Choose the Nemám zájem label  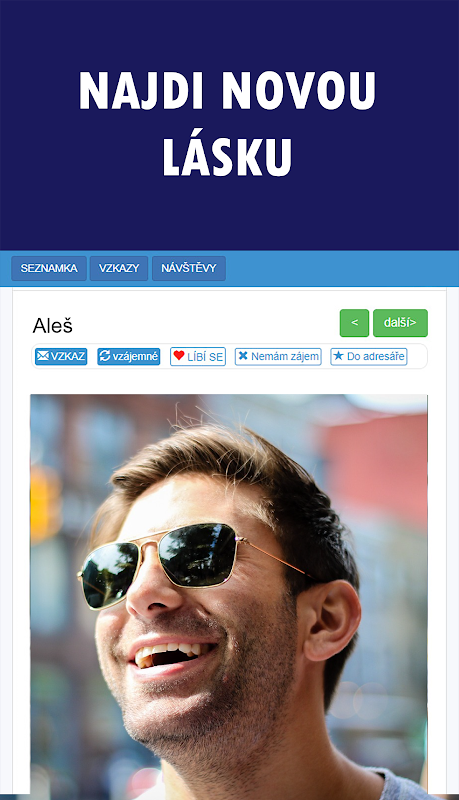285,356
